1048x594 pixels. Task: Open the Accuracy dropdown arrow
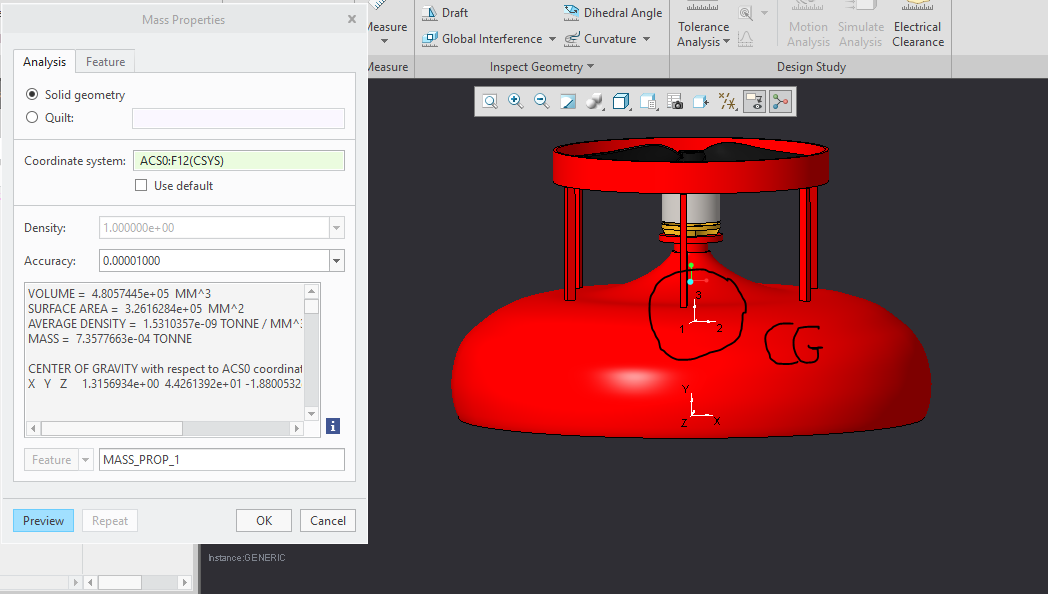coord(337,261)
